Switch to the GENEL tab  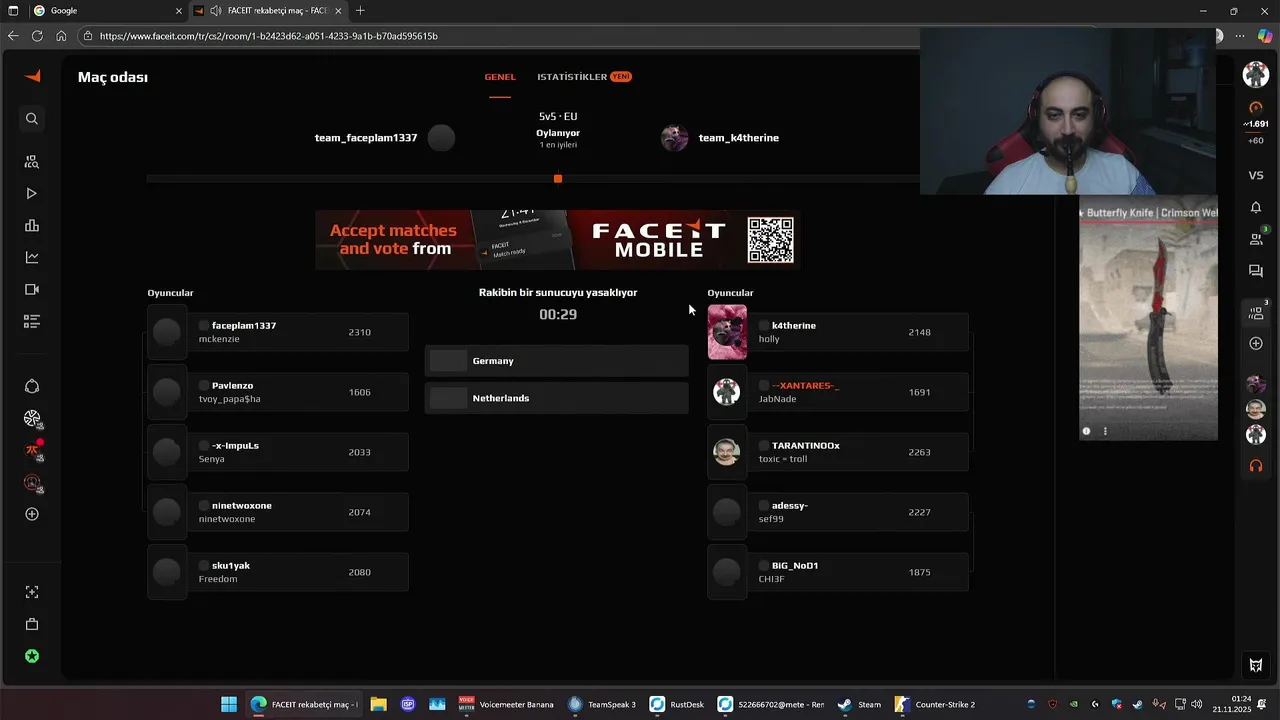coord(500,77)
